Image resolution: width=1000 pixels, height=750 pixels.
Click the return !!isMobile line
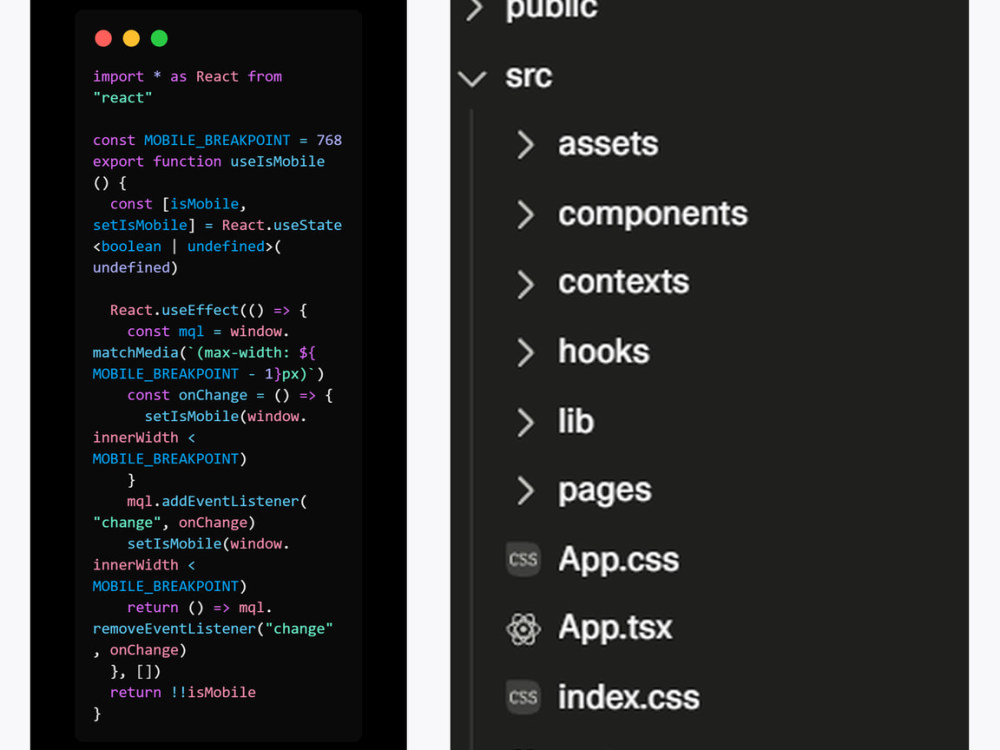[182, 693]
